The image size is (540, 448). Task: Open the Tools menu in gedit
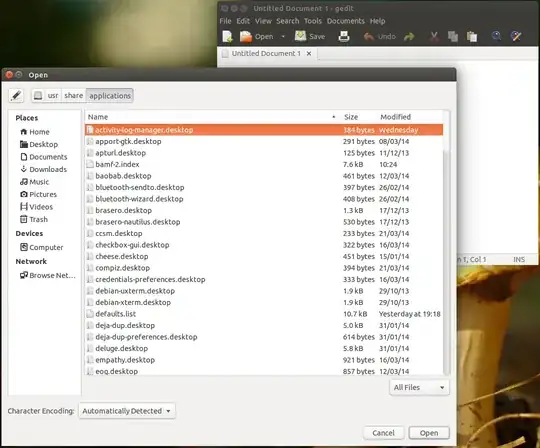pyautogui.click(x=312, y=21)
